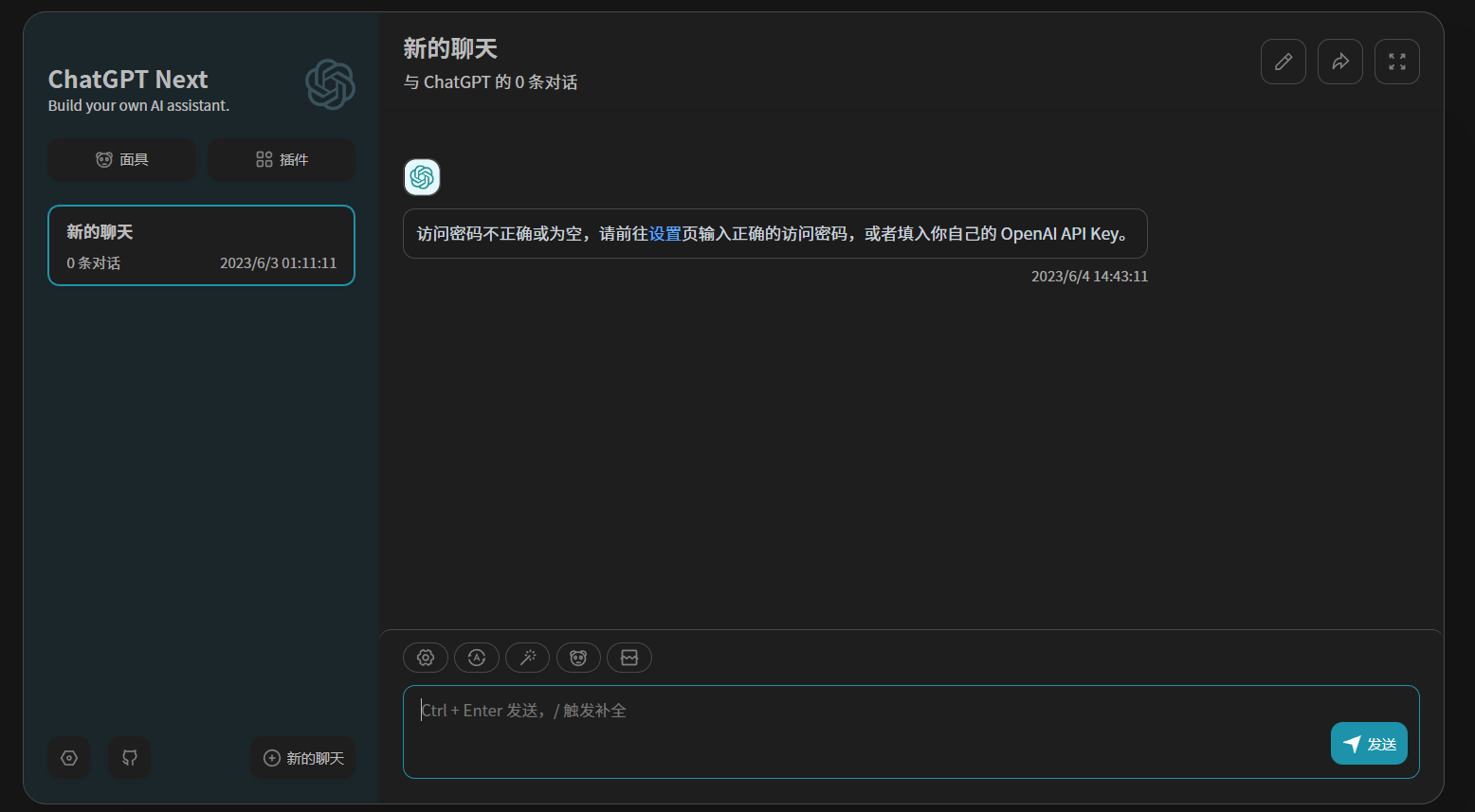The height and width of the screenshot is (812, 1475).
Task: Click Build your own AI assistant tagline
Action: [x=138, y=106]
